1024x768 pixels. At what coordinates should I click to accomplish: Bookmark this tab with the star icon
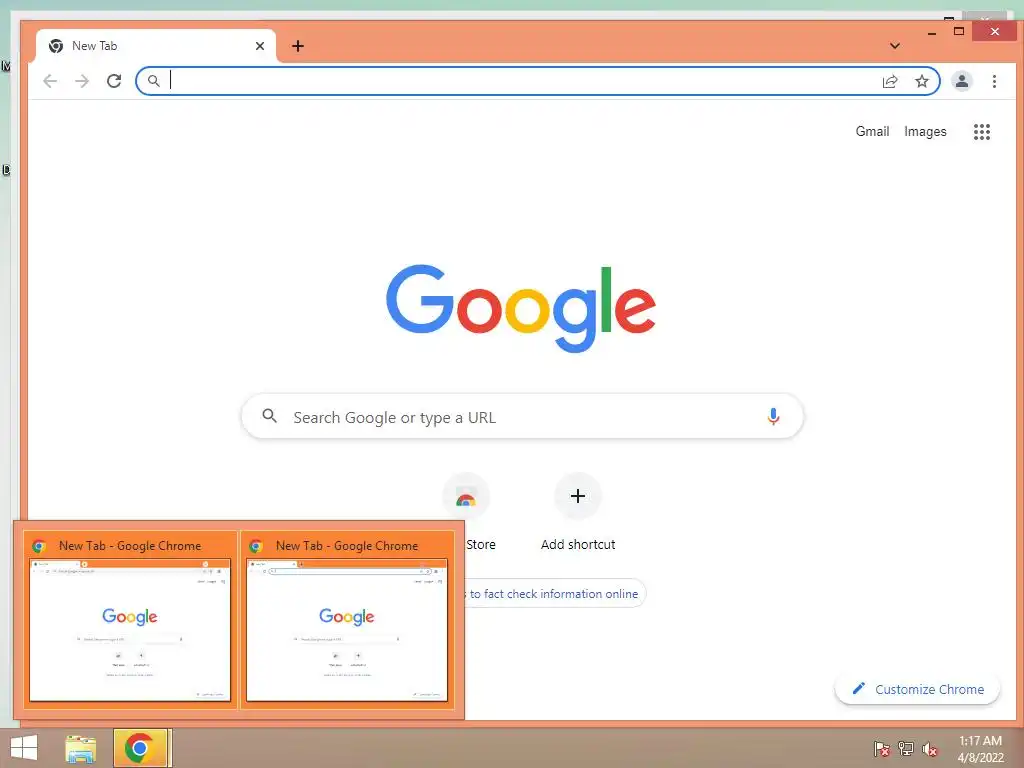921,81
